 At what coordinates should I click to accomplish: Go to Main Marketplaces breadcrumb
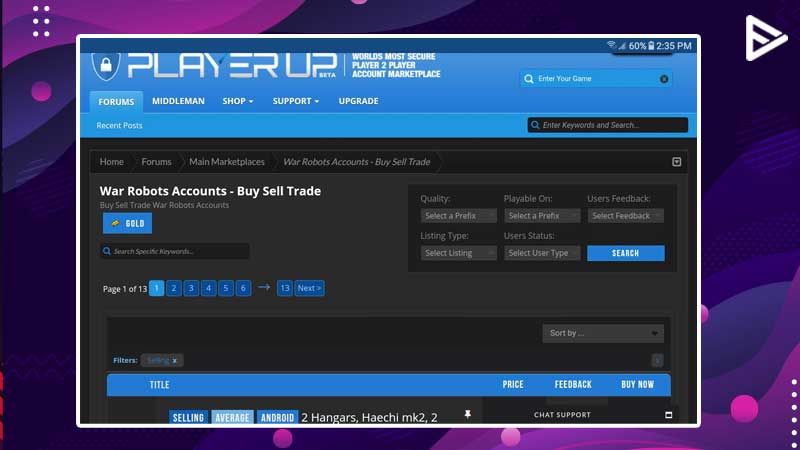227,162
